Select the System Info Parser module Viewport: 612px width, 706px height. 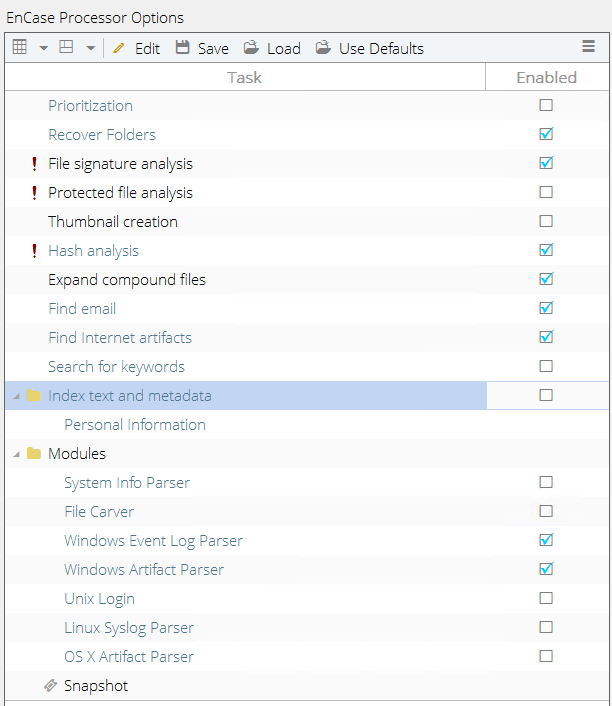127,483
